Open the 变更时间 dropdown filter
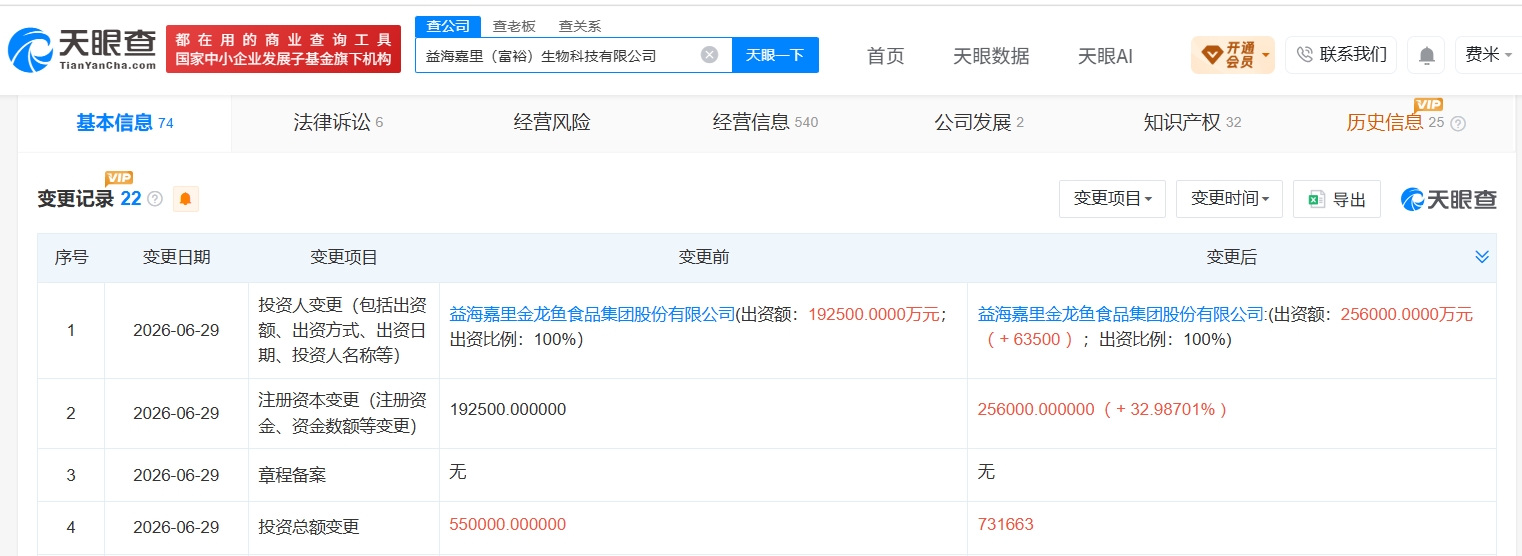The image size is (1522, 556). point(1229,199)
